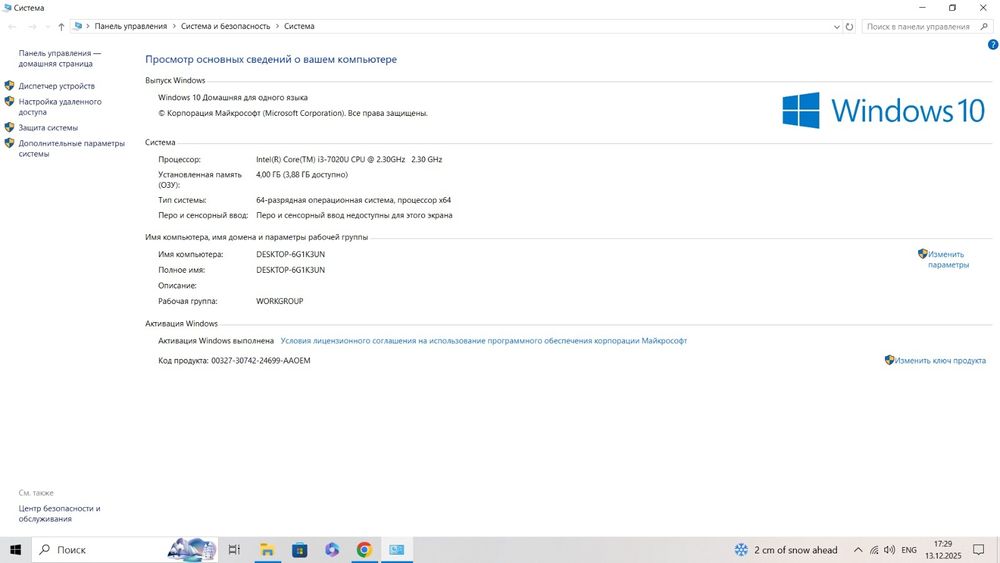The width and height of the screenshot is (1000, 563).
Task: Click Change settings for computer name
Action: click(948, 259)
